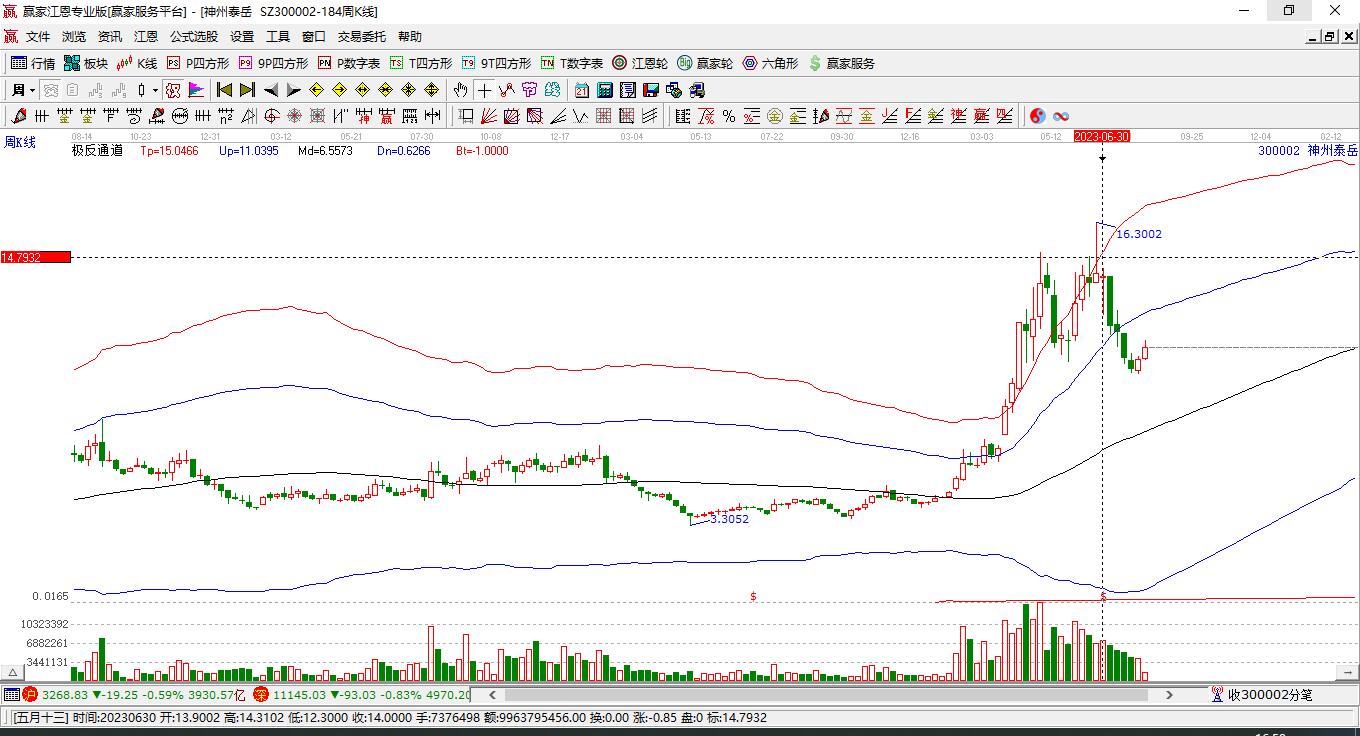
Task: Click the 300002 神州泰岳 stock label
Action: pyautogui.click(x=1308, y=151)
